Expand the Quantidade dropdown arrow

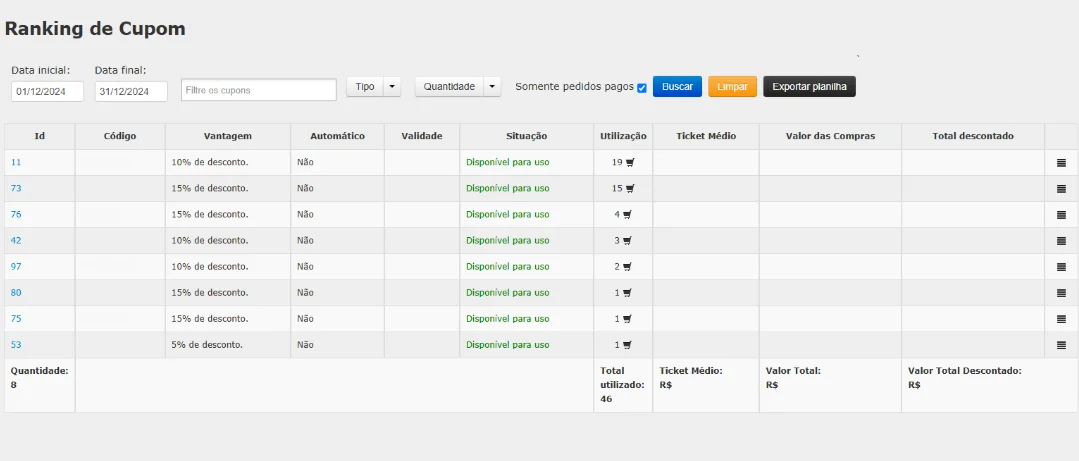(x=492, y=87)
